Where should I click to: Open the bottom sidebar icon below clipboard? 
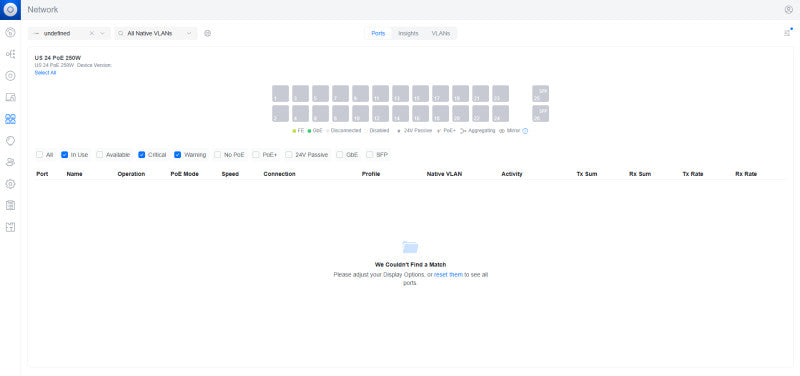coord(10,227)
